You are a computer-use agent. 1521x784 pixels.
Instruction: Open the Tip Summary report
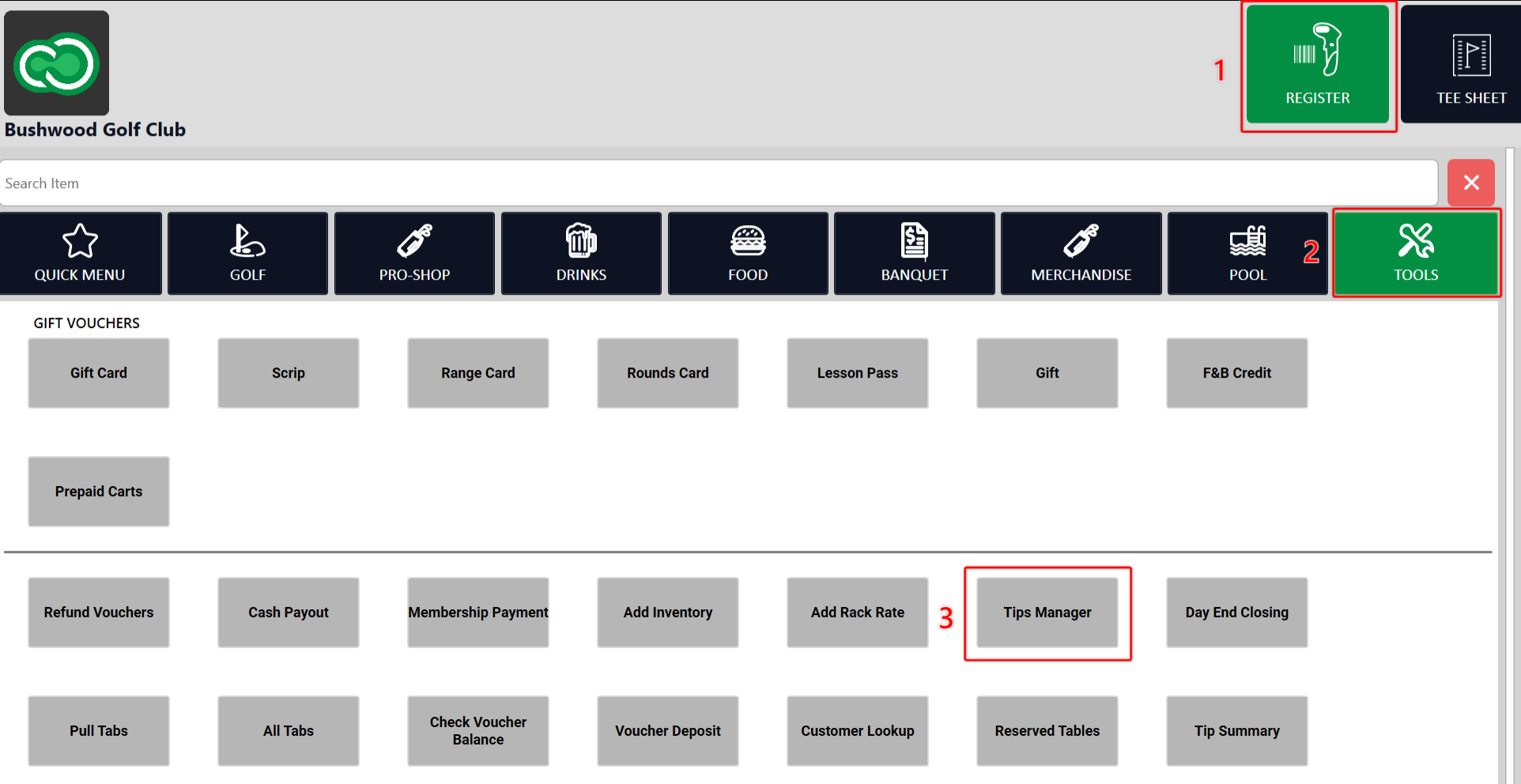click(1237, 731)
